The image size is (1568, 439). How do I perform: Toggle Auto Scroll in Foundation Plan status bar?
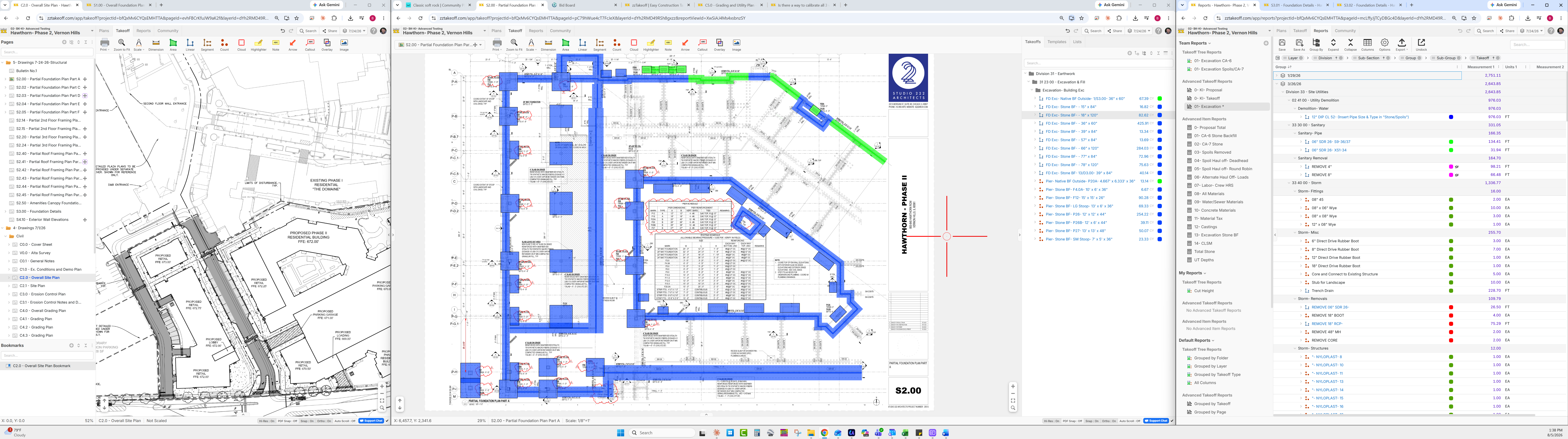1130,421
